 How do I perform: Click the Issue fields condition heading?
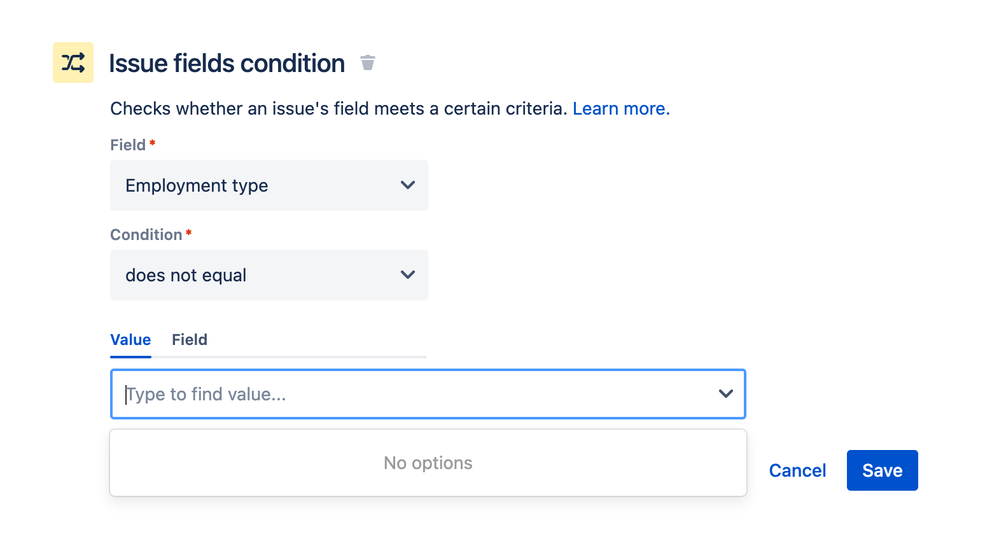tap(227, 63)
